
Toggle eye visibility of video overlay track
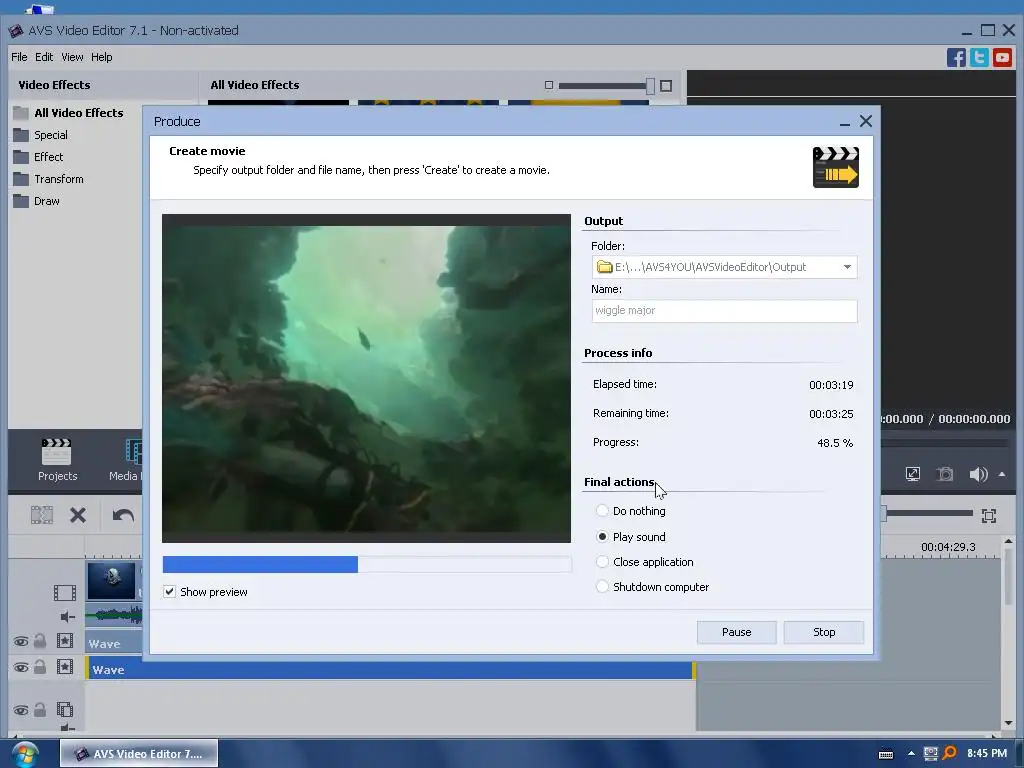pyautogui.click(x=21, y=710)
